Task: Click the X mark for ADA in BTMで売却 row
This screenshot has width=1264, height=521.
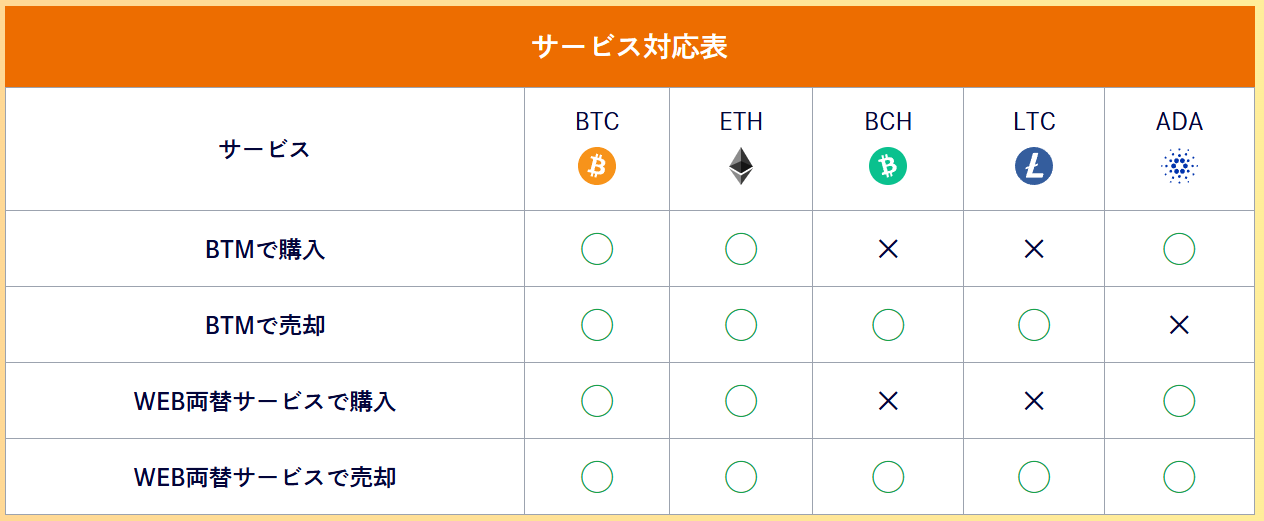Action: [1179, 325]
